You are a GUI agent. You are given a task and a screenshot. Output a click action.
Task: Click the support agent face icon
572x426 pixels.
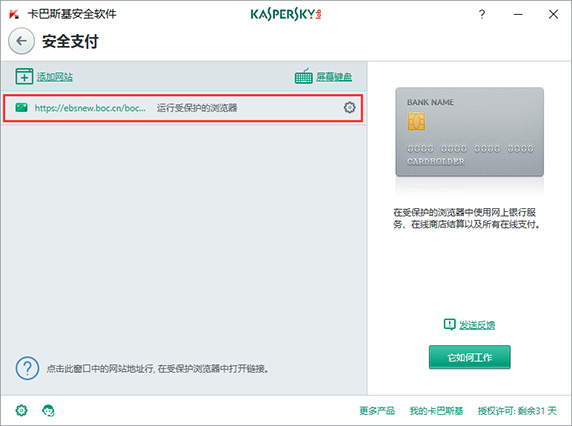tap(48, 410)
